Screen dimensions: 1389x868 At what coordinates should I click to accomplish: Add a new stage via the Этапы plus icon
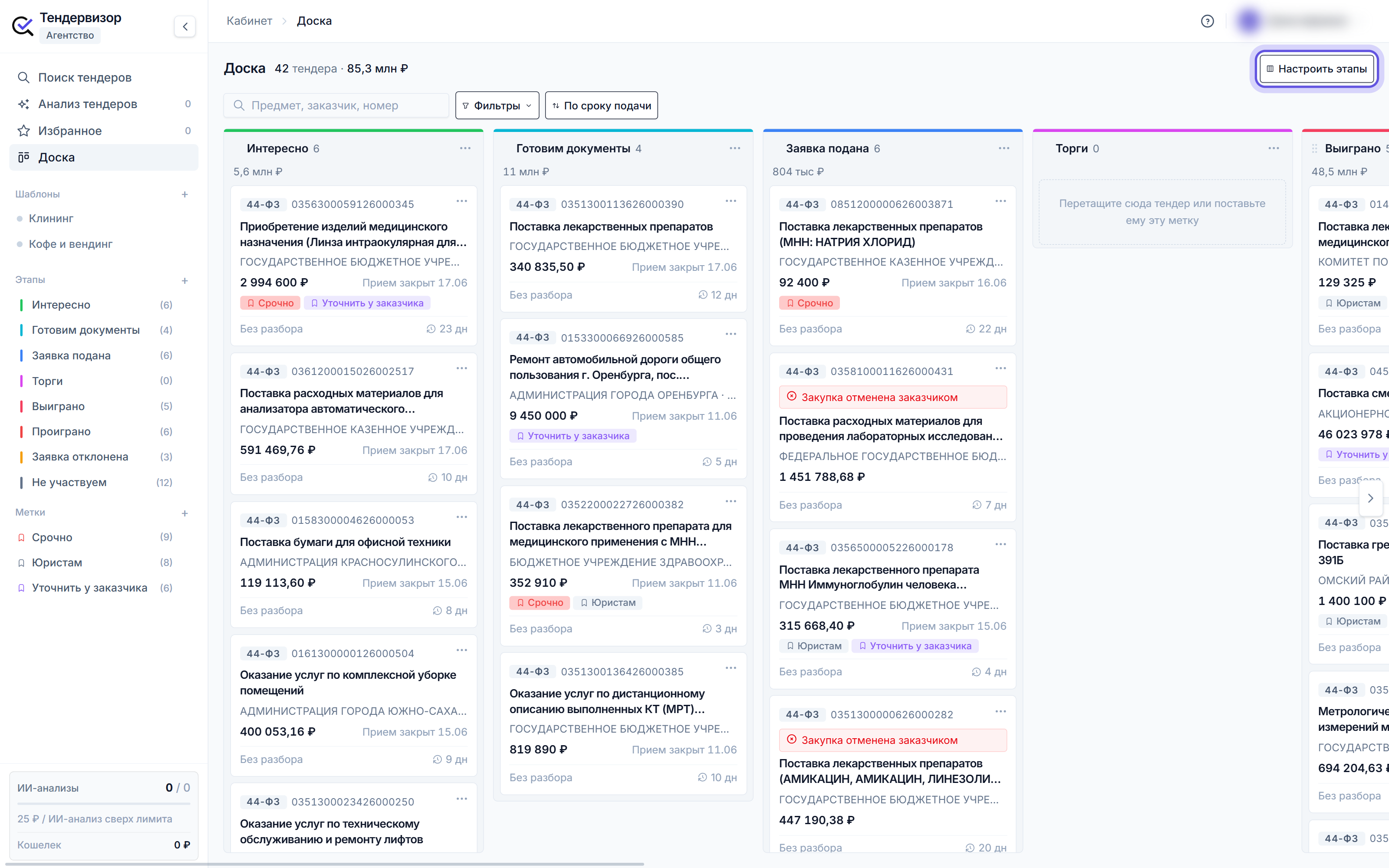(185, 280)
